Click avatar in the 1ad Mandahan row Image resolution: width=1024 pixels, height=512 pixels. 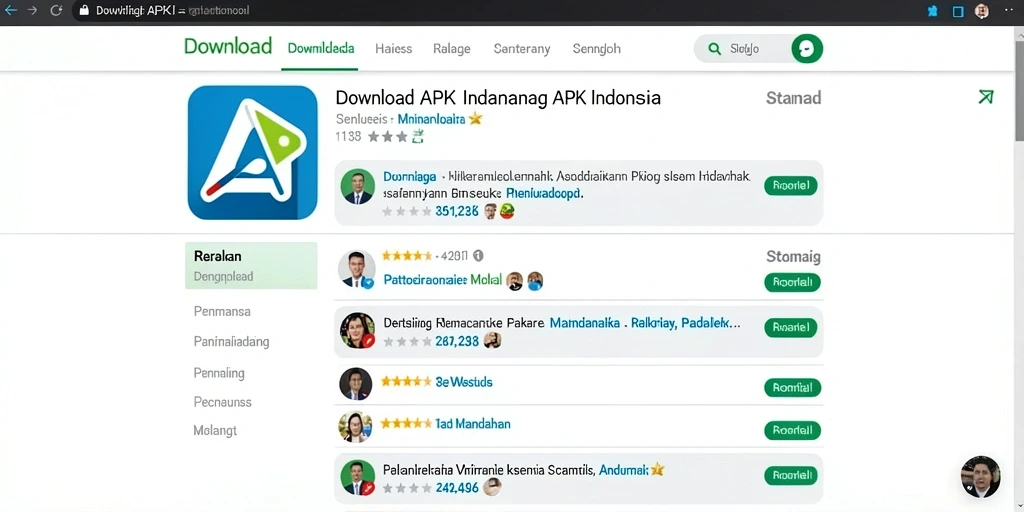coord(355,427)
